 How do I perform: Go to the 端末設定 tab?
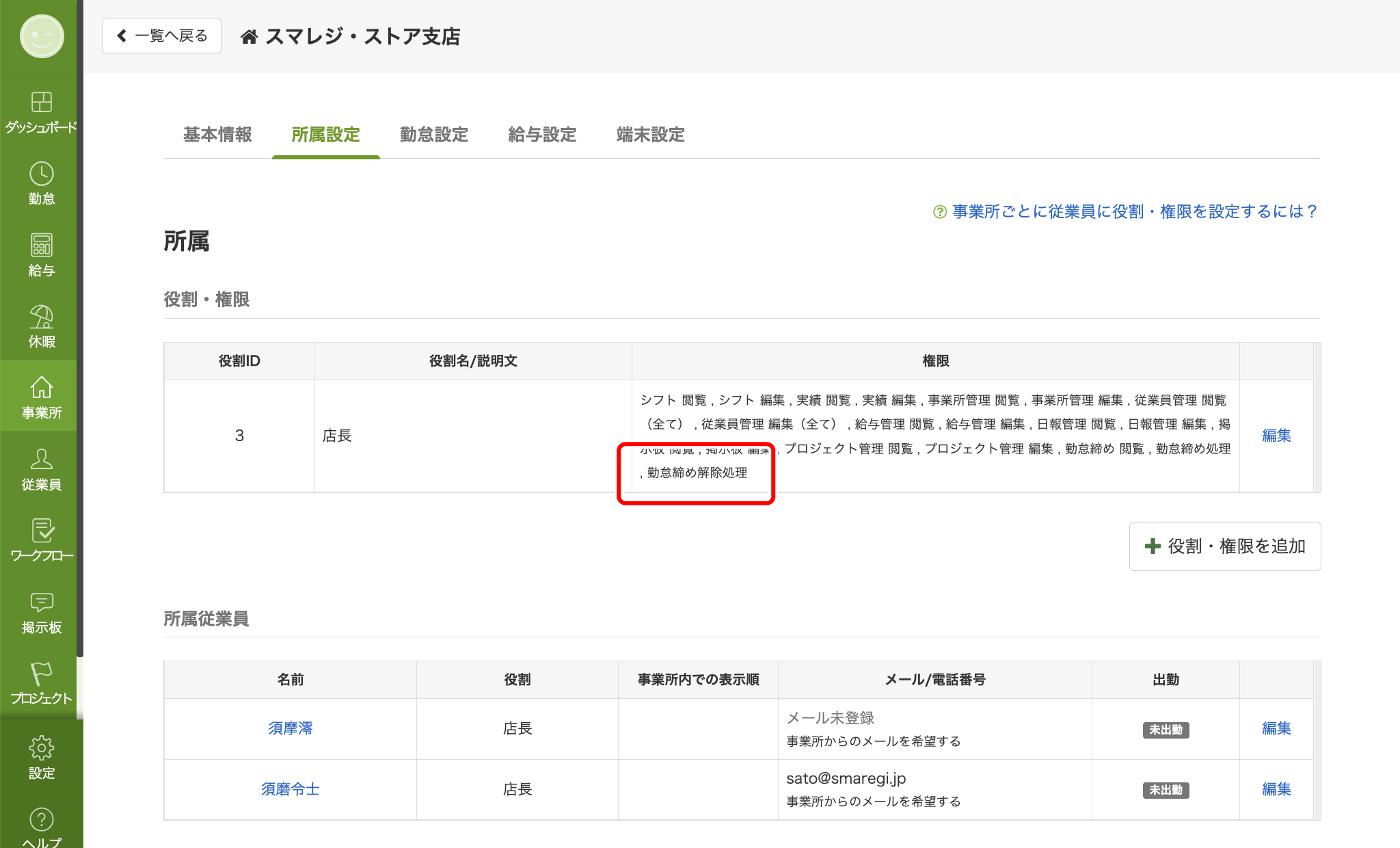(x=650, y=135)
